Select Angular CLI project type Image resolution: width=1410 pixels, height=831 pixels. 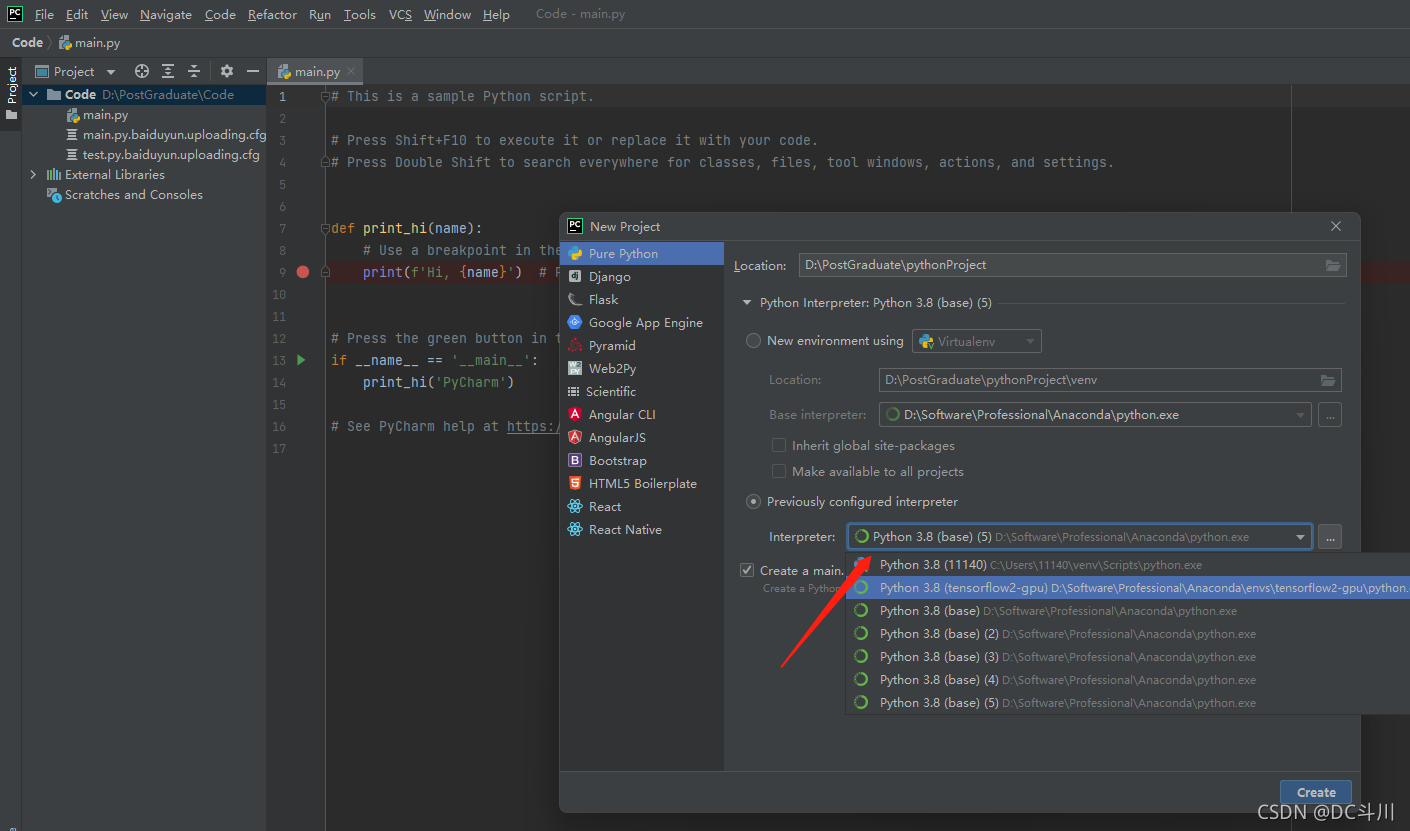[642, 415]
